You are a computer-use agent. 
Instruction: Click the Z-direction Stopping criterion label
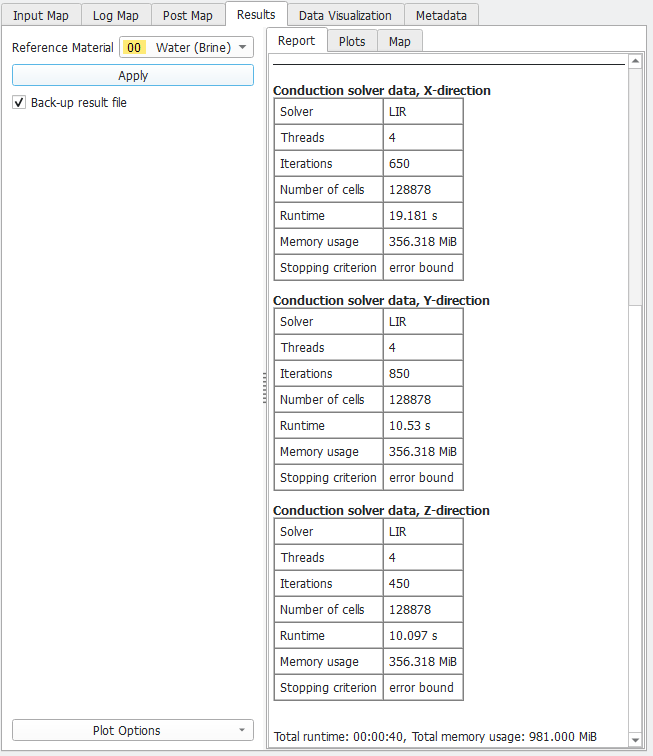tap(328, 688)
